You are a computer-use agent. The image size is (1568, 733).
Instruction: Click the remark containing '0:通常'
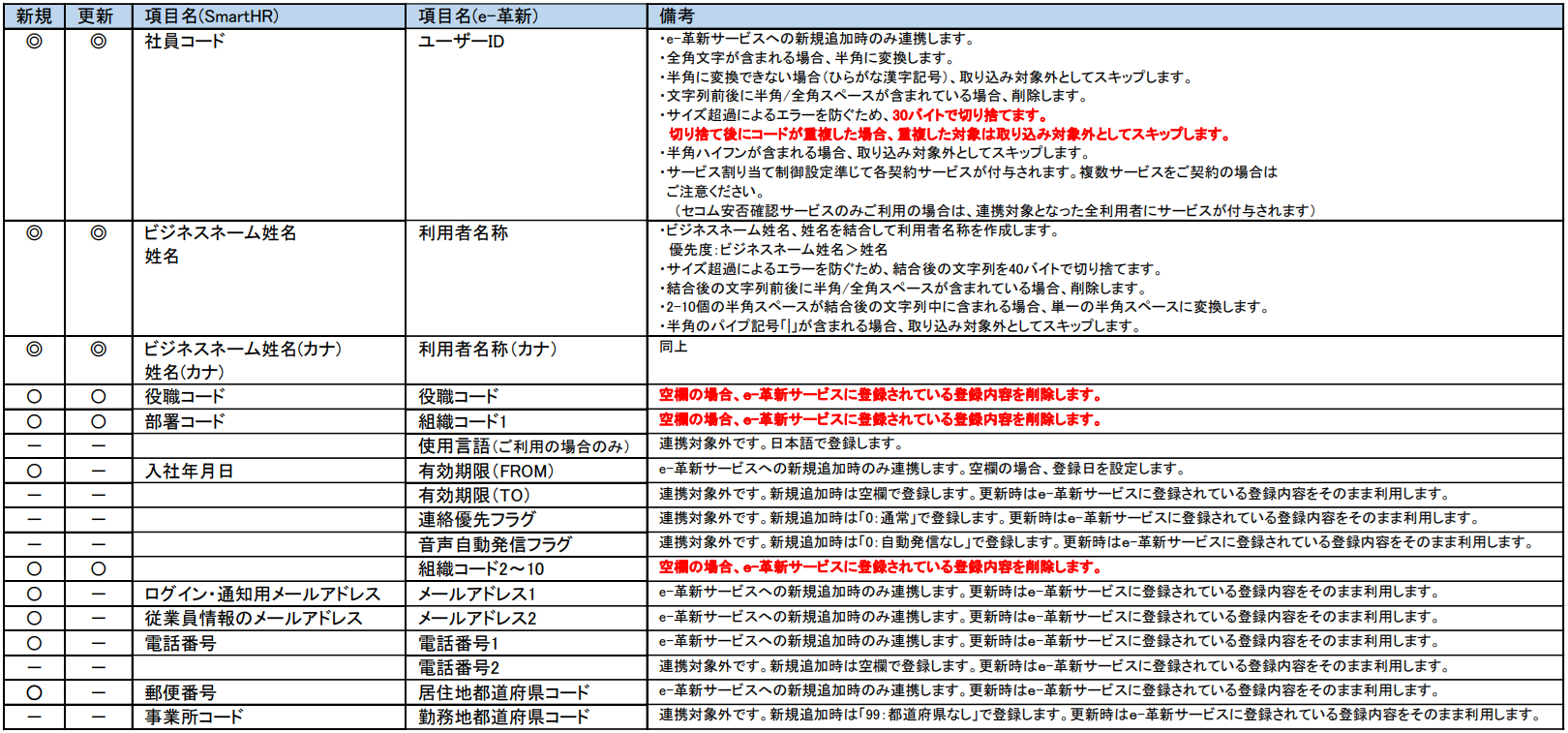click(x=1070, y=518)
